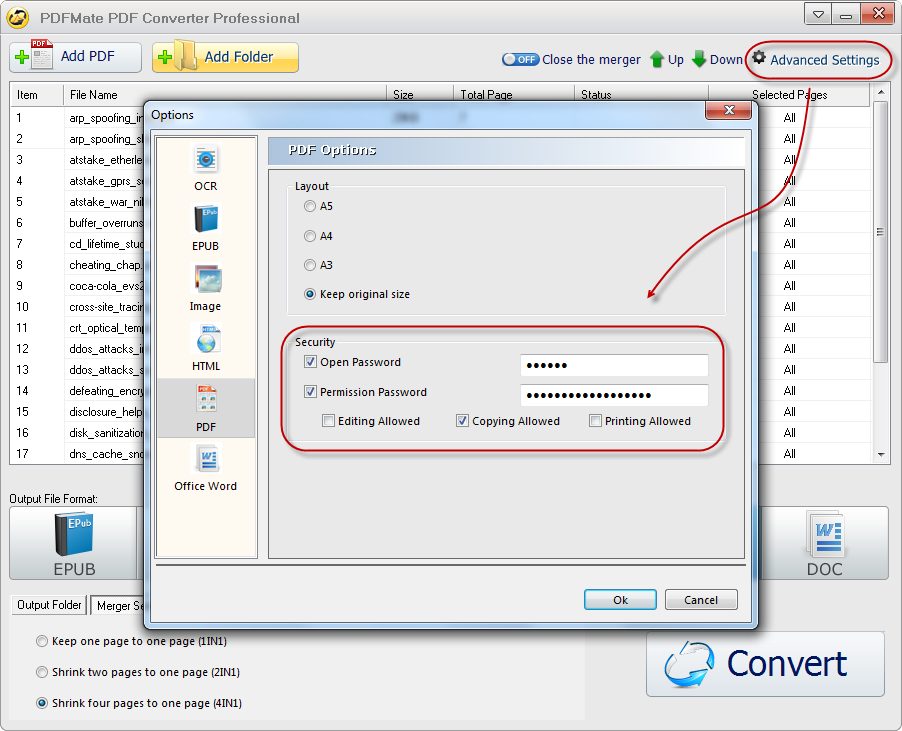Click the Ok button in Options
902x731 pixels.
[620, 600]
